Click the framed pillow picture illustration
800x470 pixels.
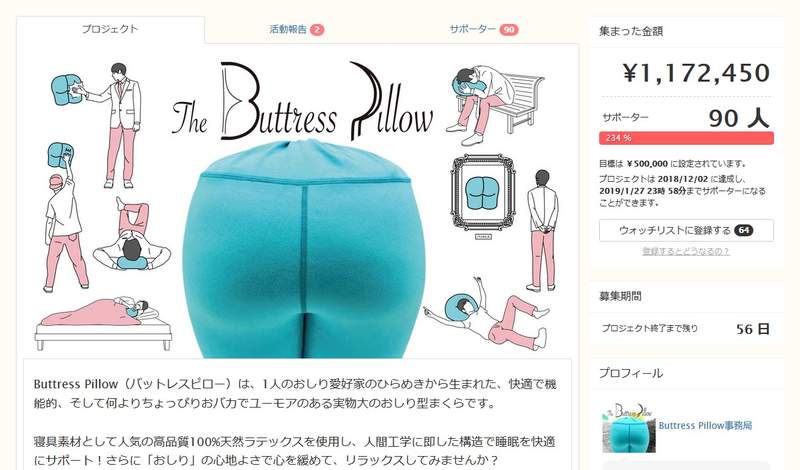[x=483, y=194]
